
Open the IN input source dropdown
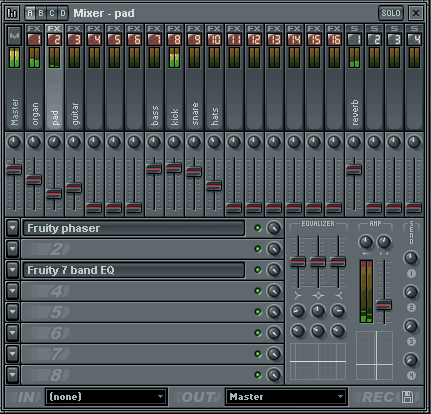(x=106, y=397)
